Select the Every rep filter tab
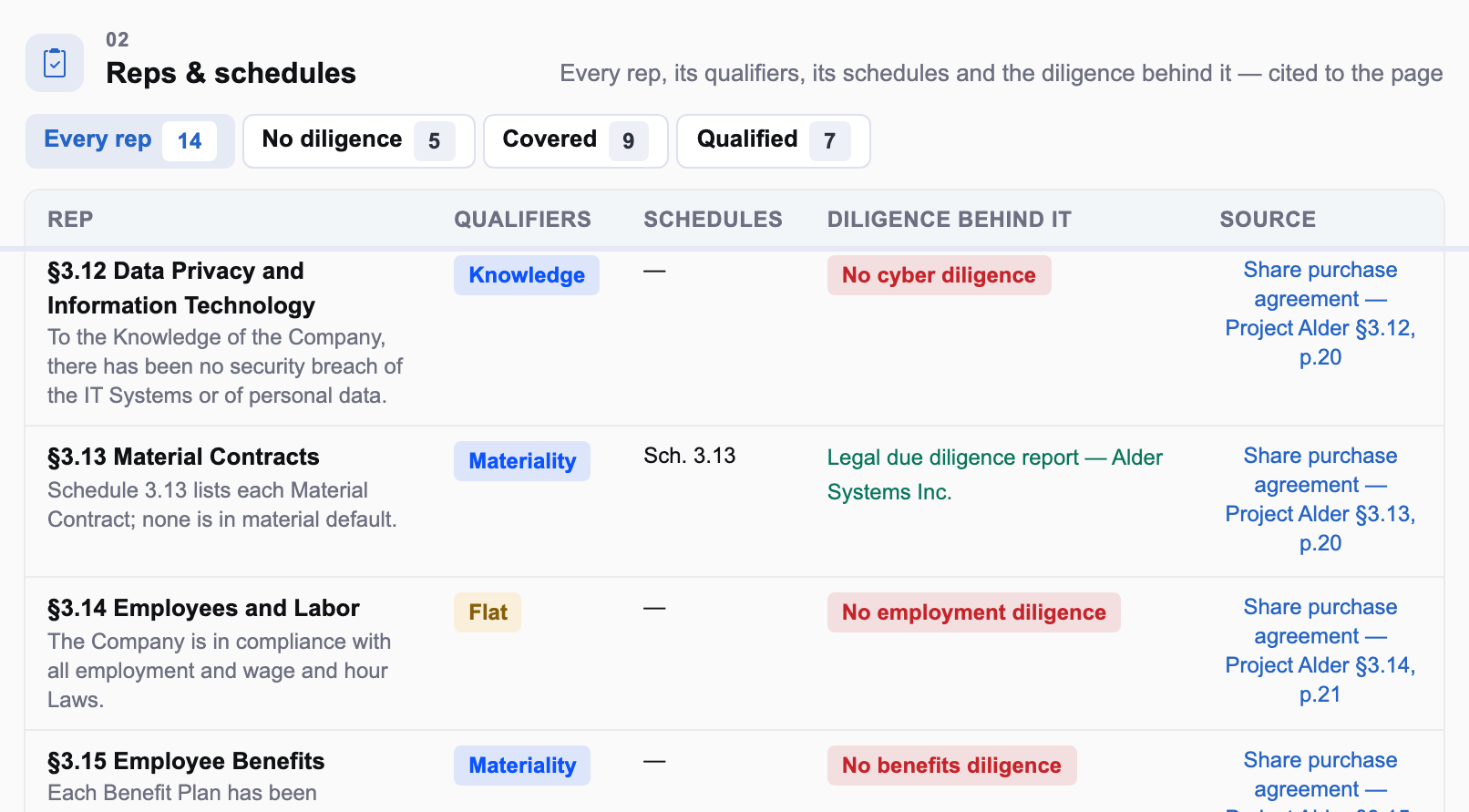The width and height of the screenshot is (1469, 812). (x=129, y=141)
